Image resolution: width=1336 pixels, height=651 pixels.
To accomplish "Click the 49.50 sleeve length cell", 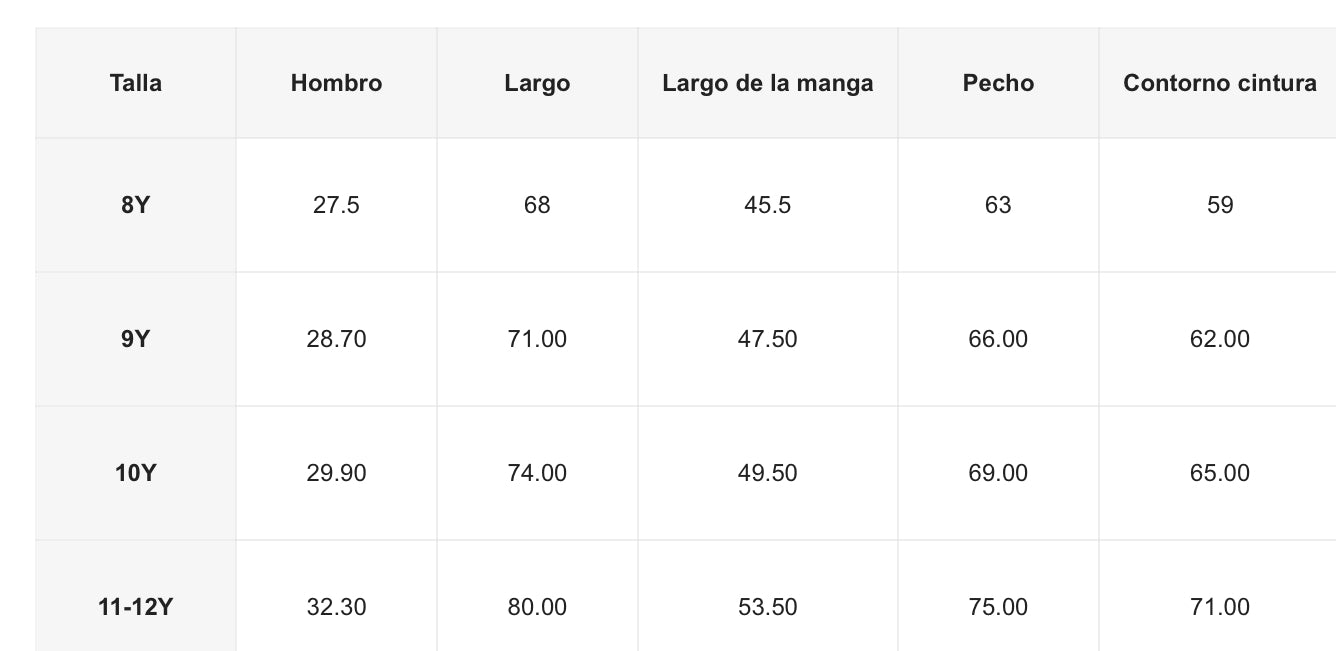I will pos(767,473).
